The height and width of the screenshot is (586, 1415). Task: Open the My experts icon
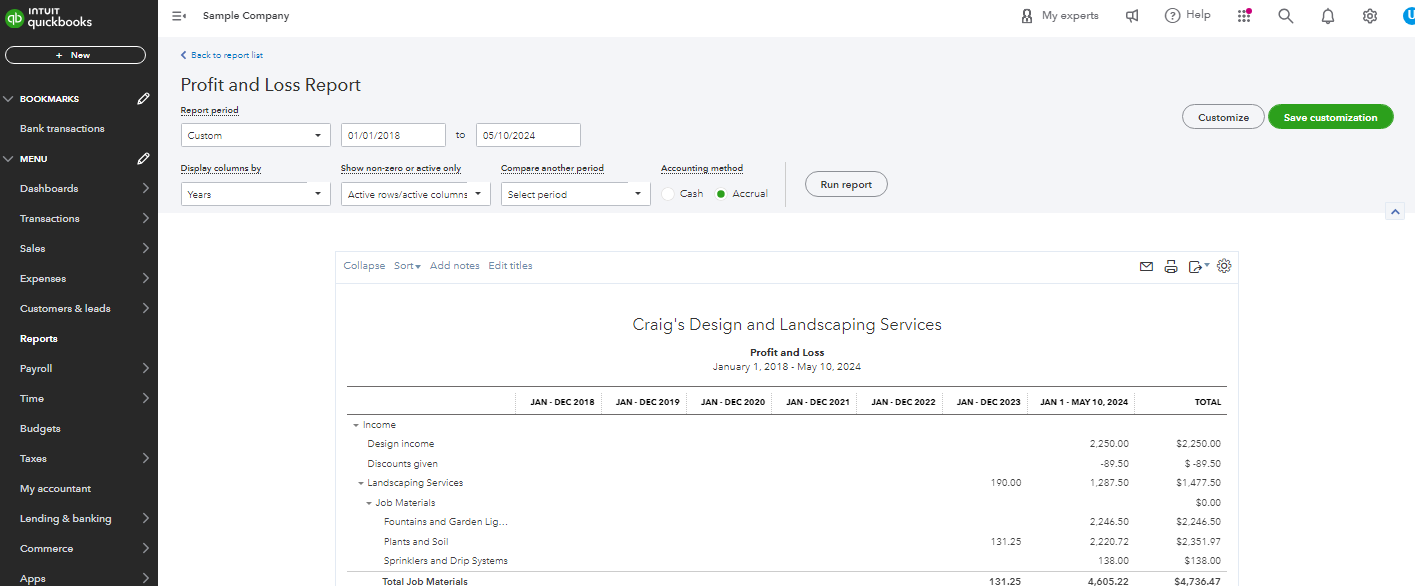[x=1026, y=16]
